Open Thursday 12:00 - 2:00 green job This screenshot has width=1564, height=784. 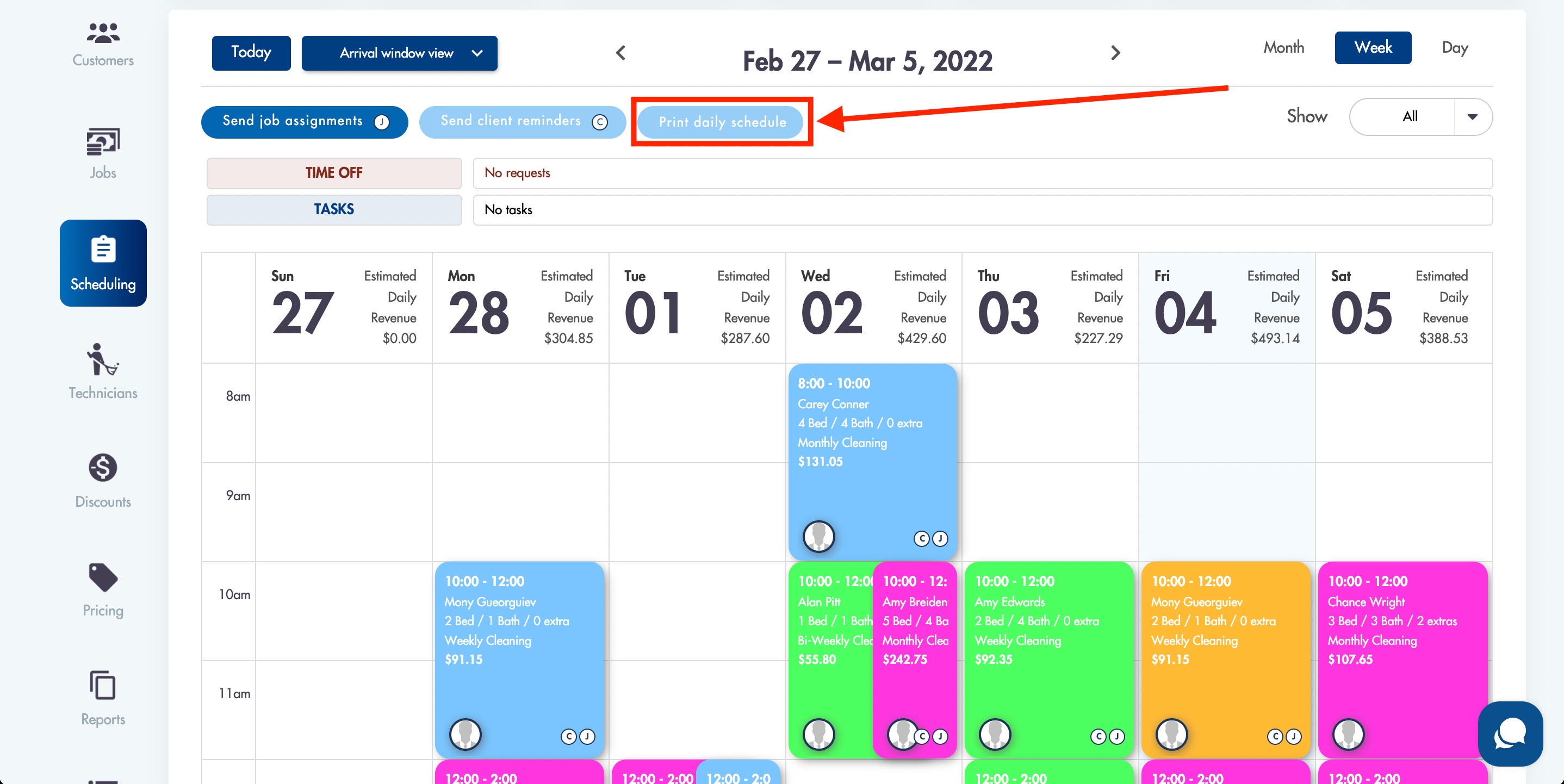tap(1048, 772)
